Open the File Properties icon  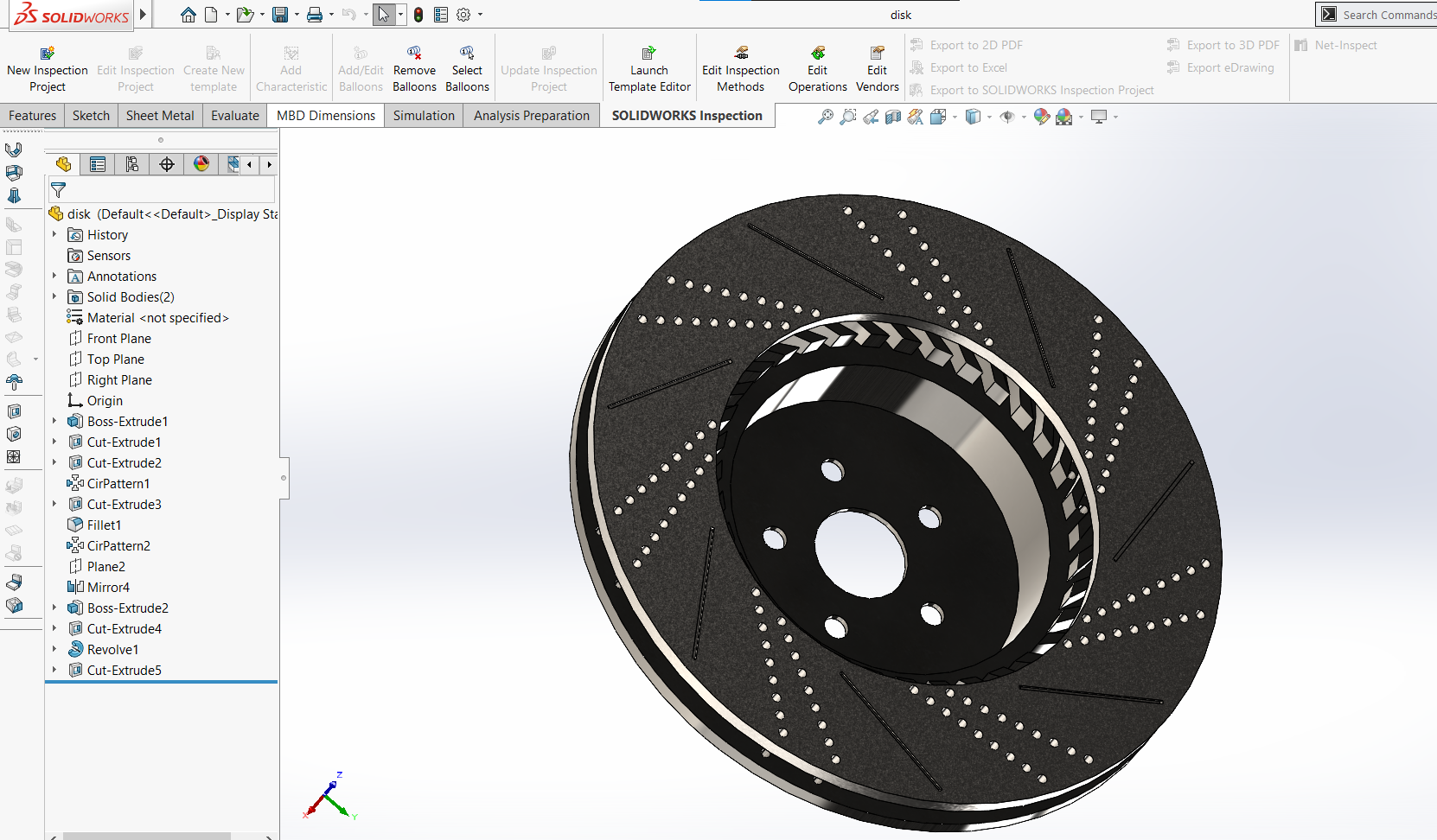click(441, 15)
